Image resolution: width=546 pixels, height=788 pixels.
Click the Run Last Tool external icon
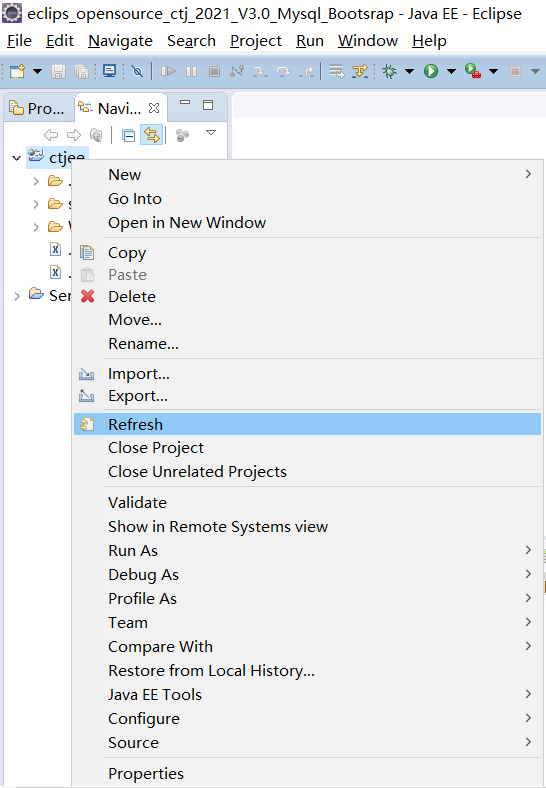[x=473, y=71]
